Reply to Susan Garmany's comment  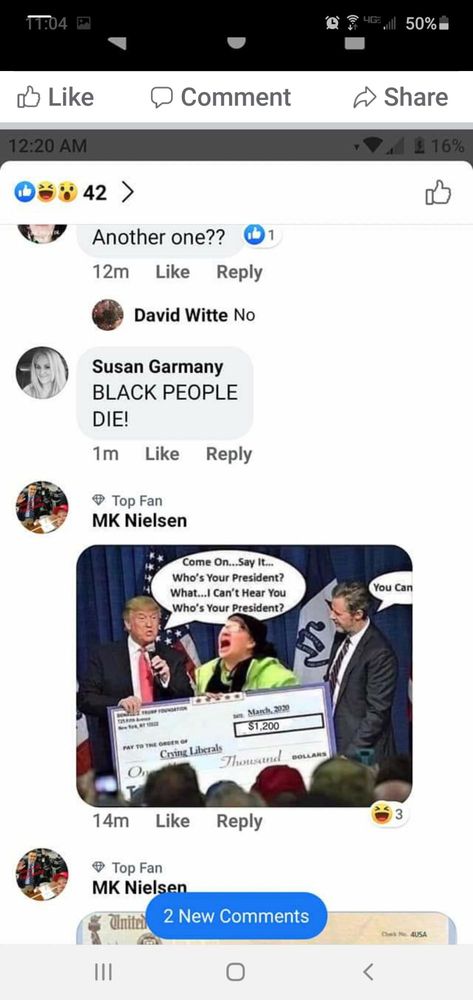point(229,454)
